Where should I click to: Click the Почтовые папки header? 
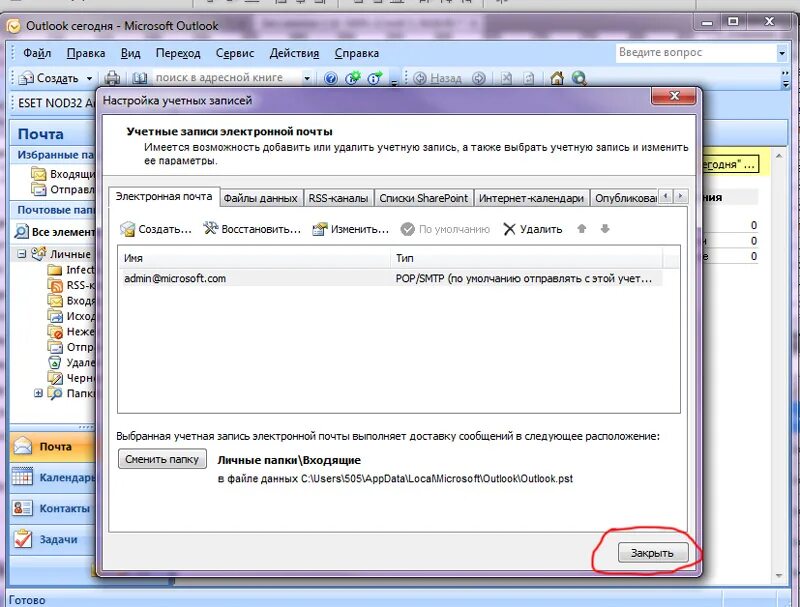click(54, 210)
